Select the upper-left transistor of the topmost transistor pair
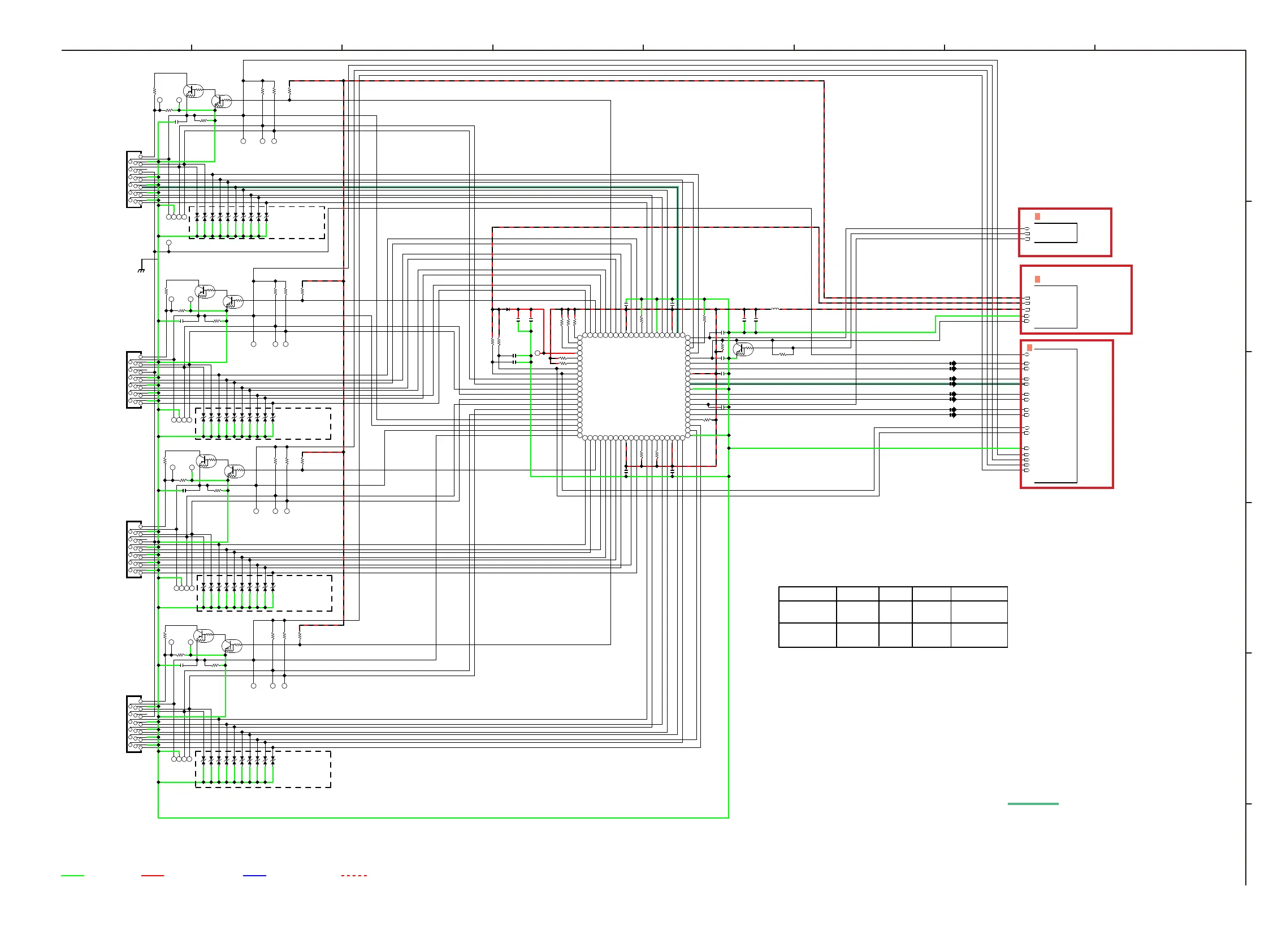Screen dimensions: 1282x952 pos(193,91)
